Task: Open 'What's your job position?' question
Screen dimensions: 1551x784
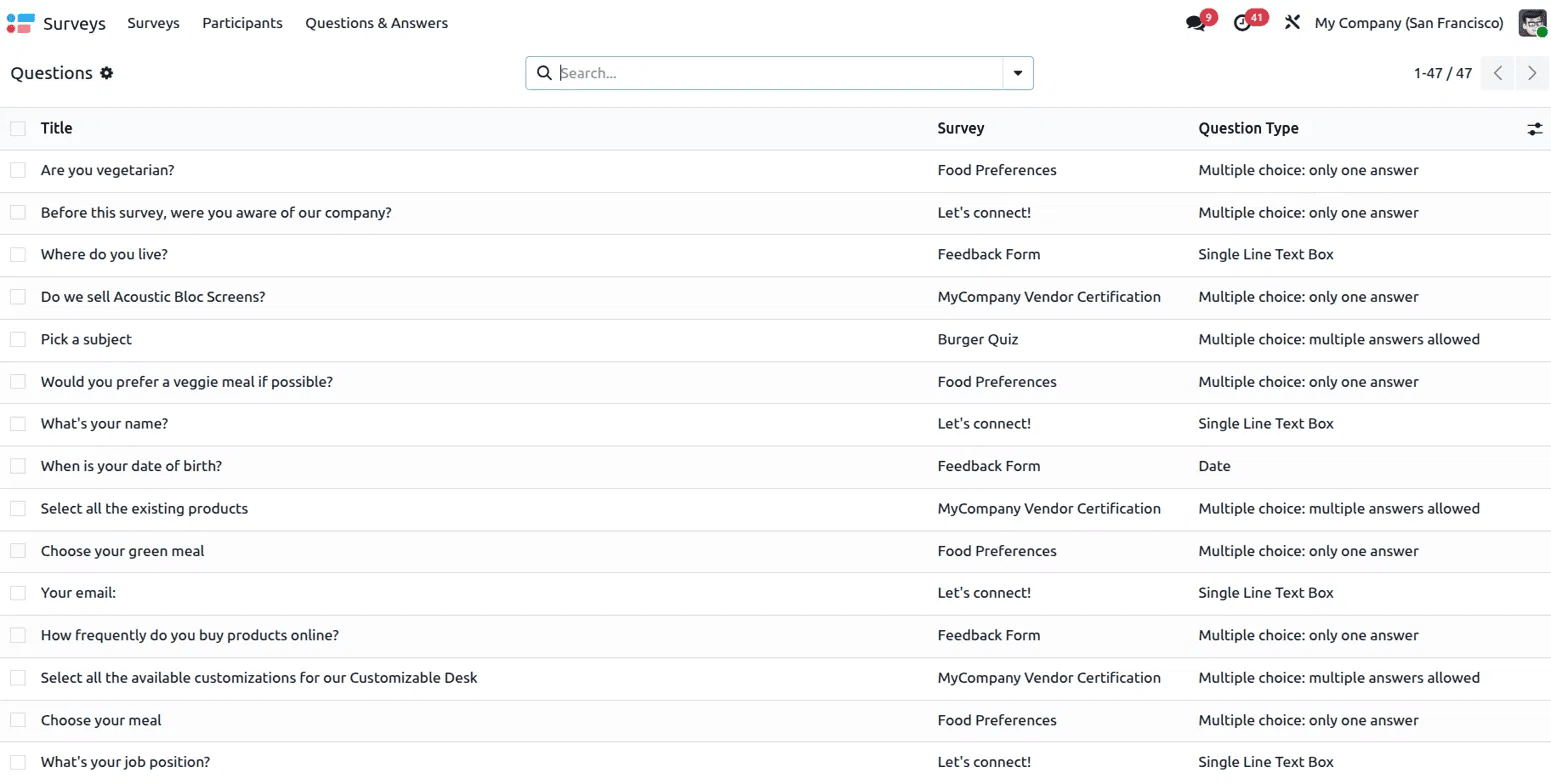Action: tap(125, 762)
